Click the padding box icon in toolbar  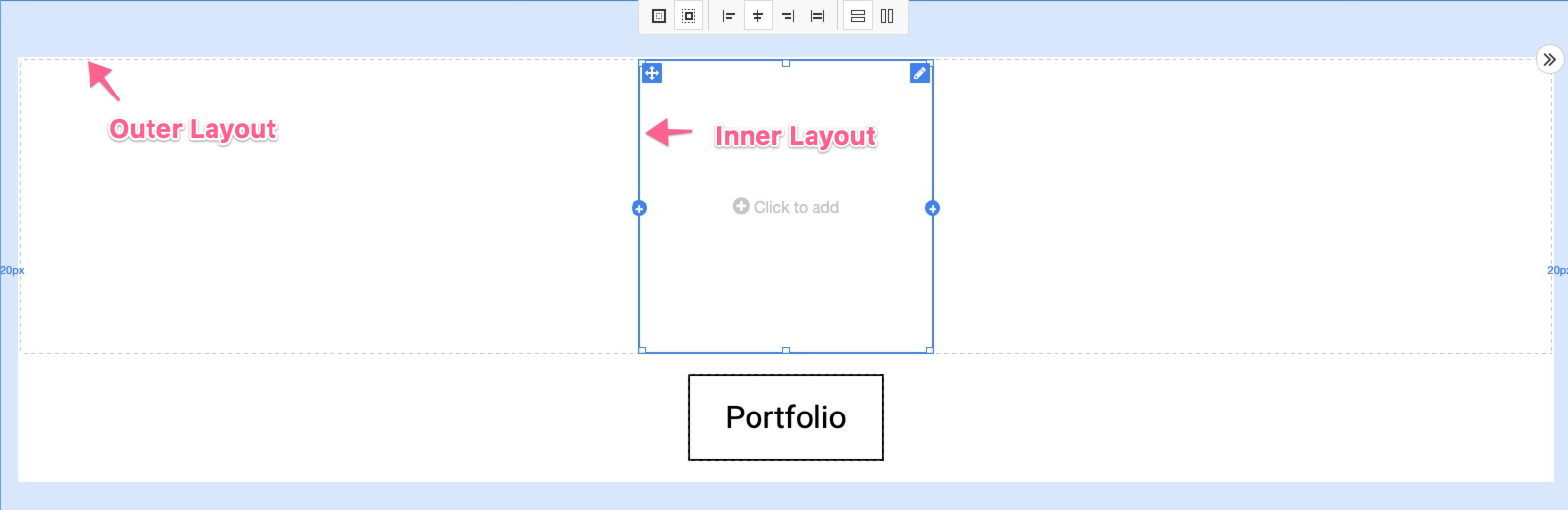(659, 16)
